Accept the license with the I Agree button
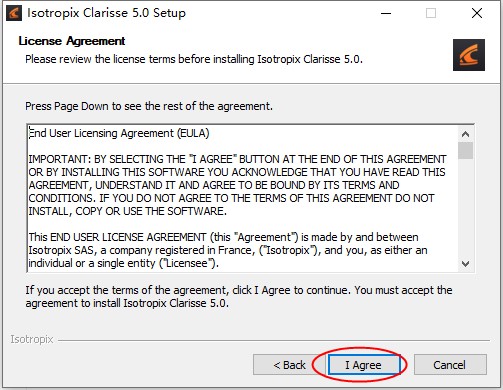 (364, 365)
